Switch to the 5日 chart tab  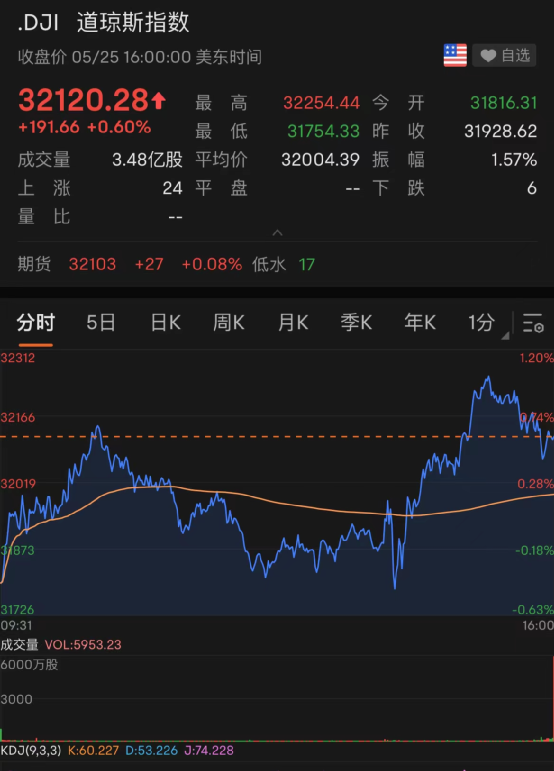coord(101,323)
